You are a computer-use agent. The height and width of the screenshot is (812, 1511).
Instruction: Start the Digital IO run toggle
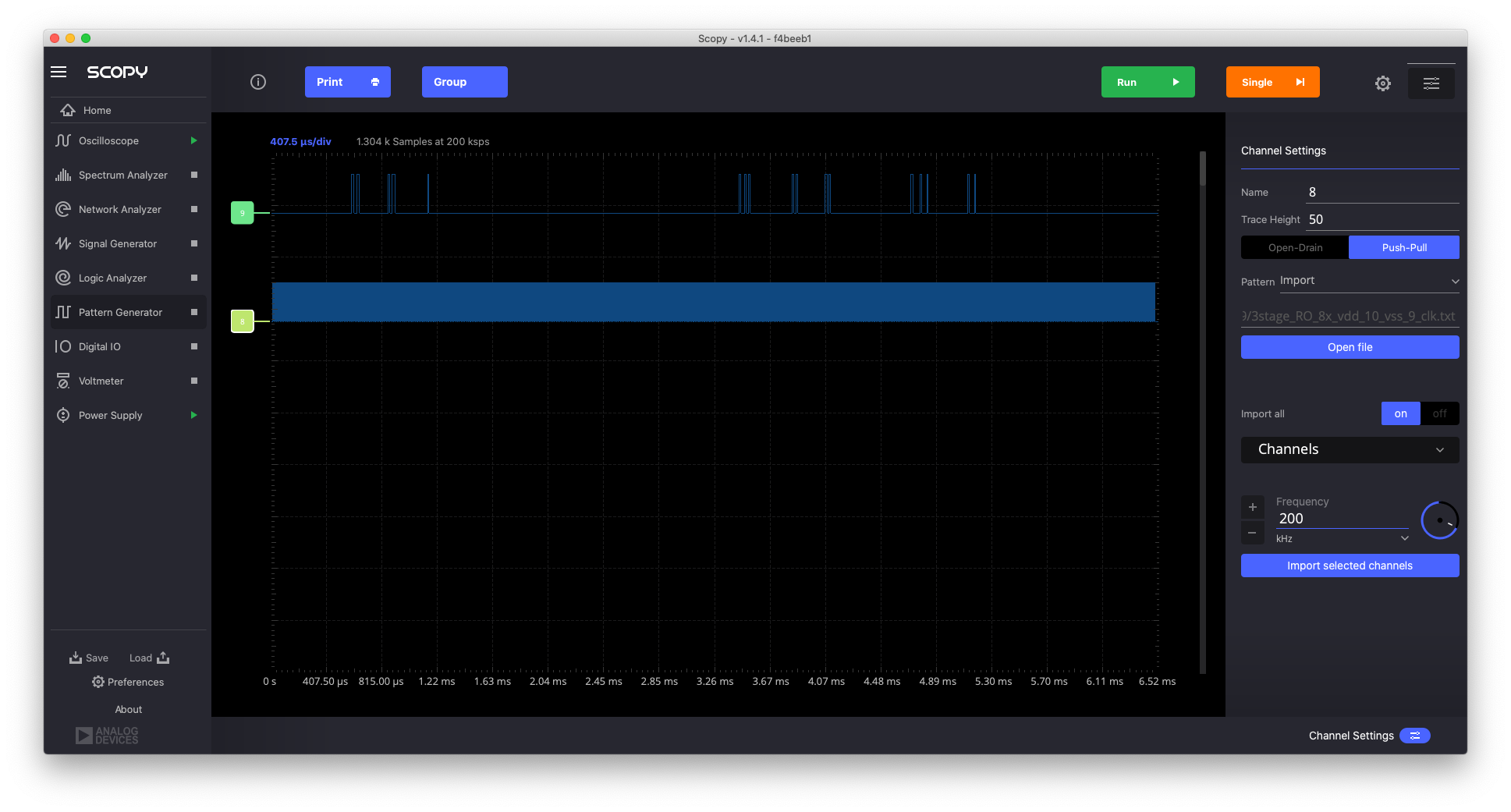click(x=194, y=346)
